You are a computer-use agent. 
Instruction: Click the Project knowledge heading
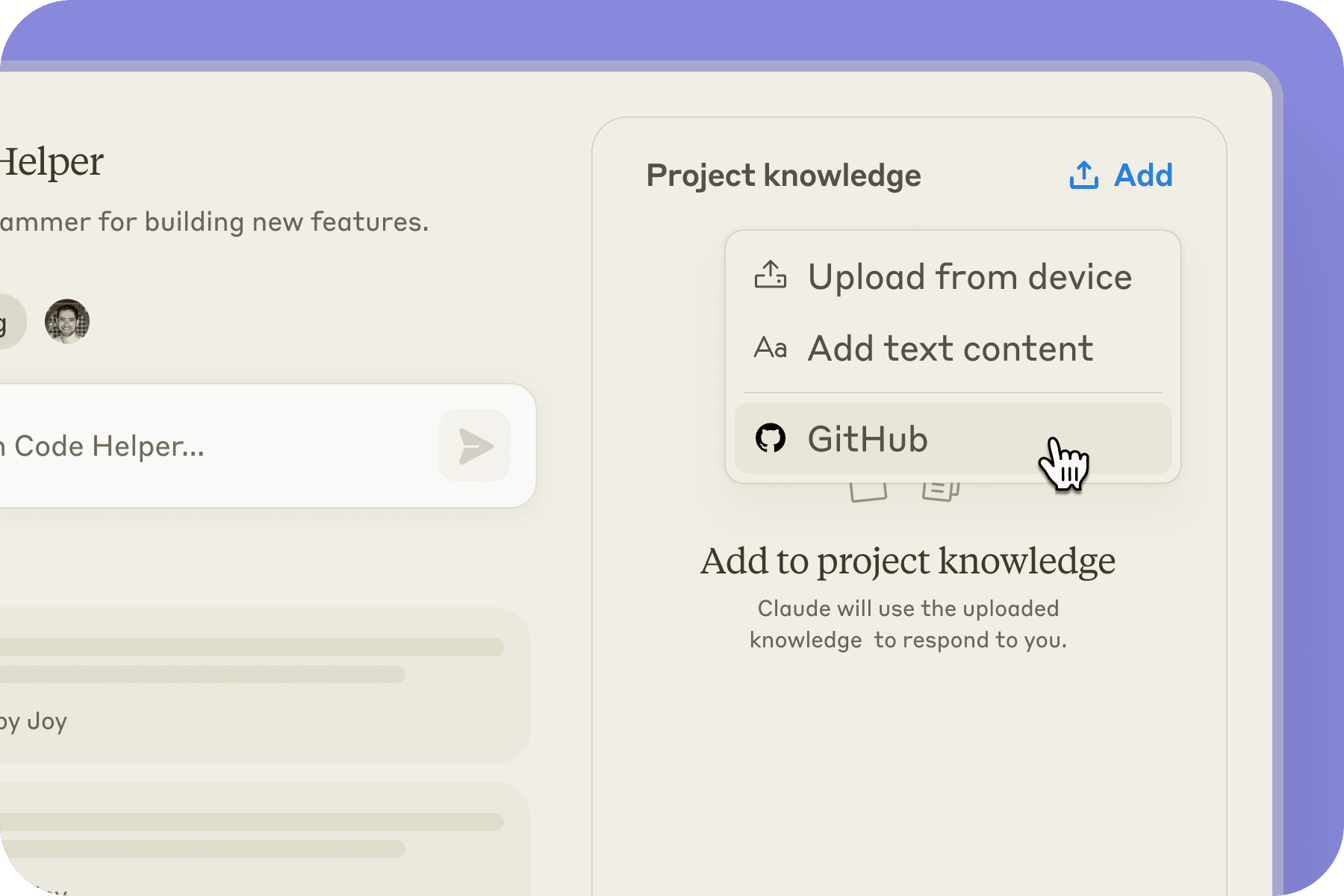point(783,175)
